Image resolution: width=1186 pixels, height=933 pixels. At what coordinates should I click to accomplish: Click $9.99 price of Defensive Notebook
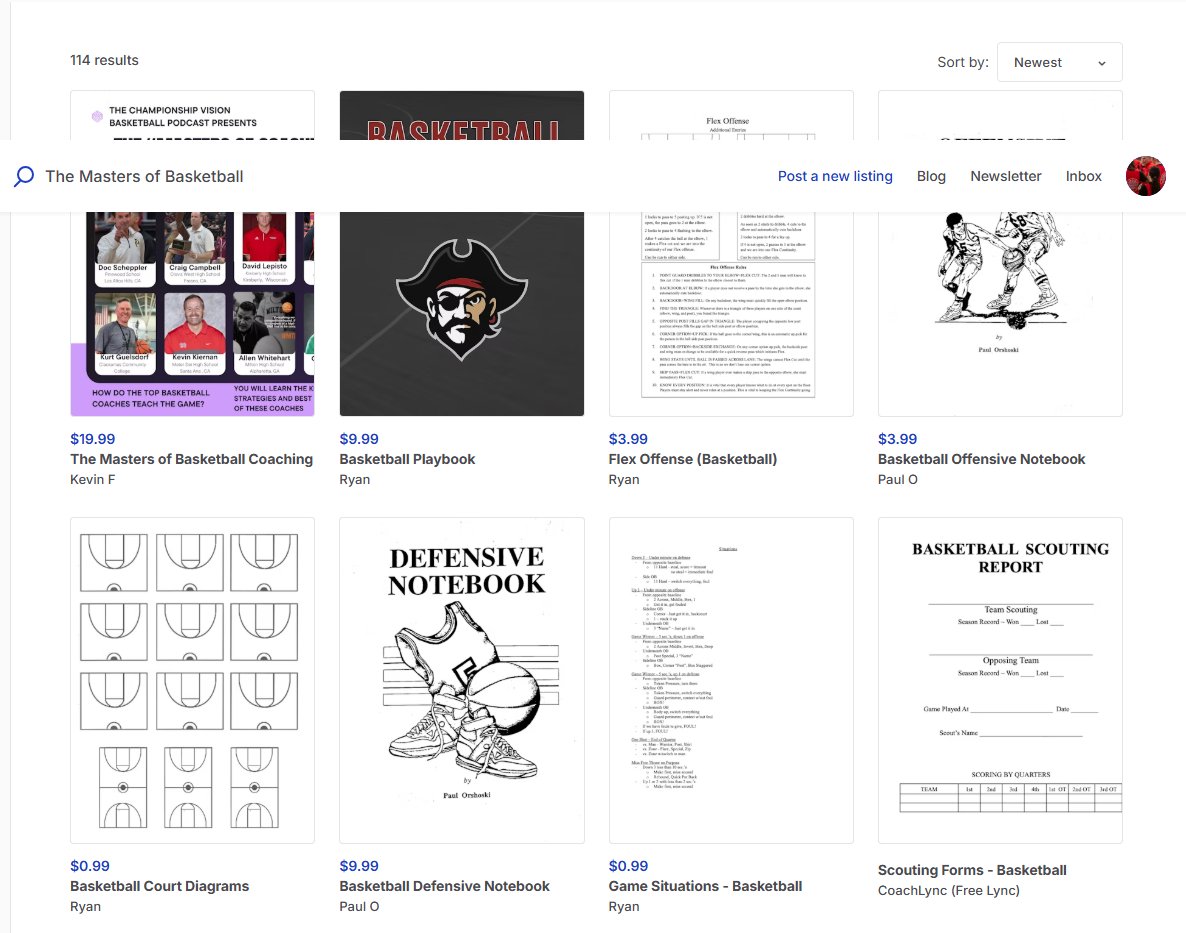pyautogui.click(x=359, y=866)
